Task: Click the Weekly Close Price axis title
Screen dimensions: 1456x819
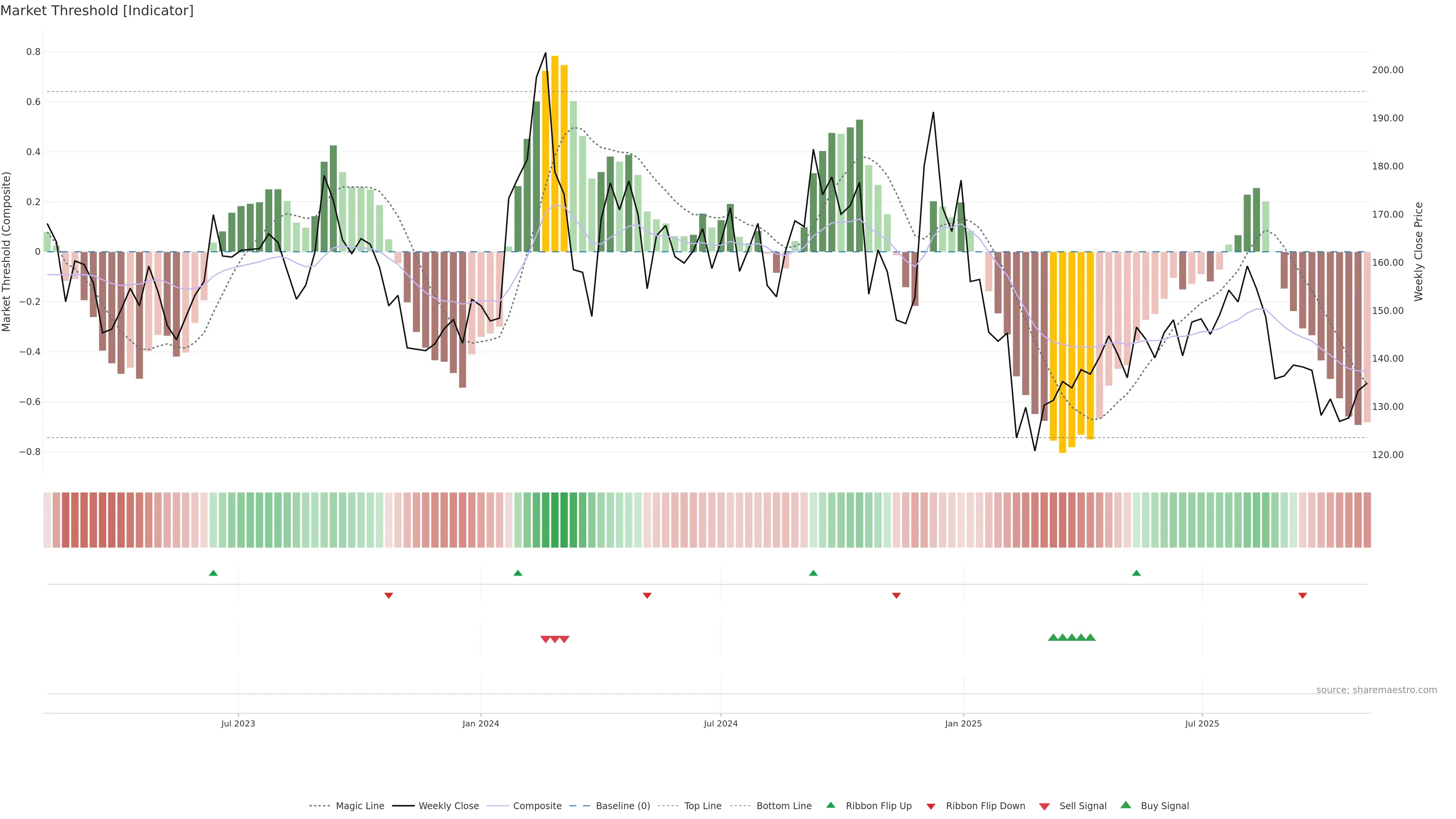Action: [1418, 251]
